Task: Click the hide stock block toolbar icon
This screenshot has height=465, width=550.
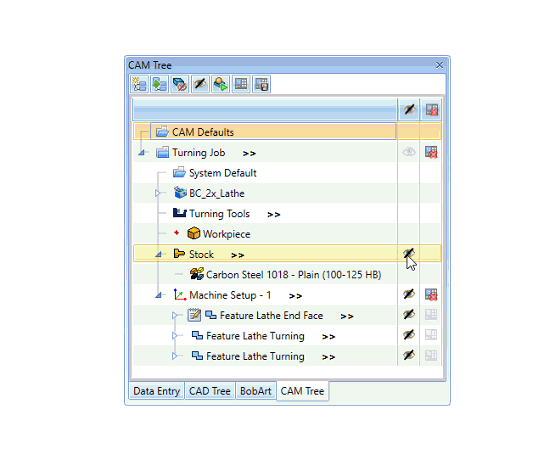Action: 180,84
